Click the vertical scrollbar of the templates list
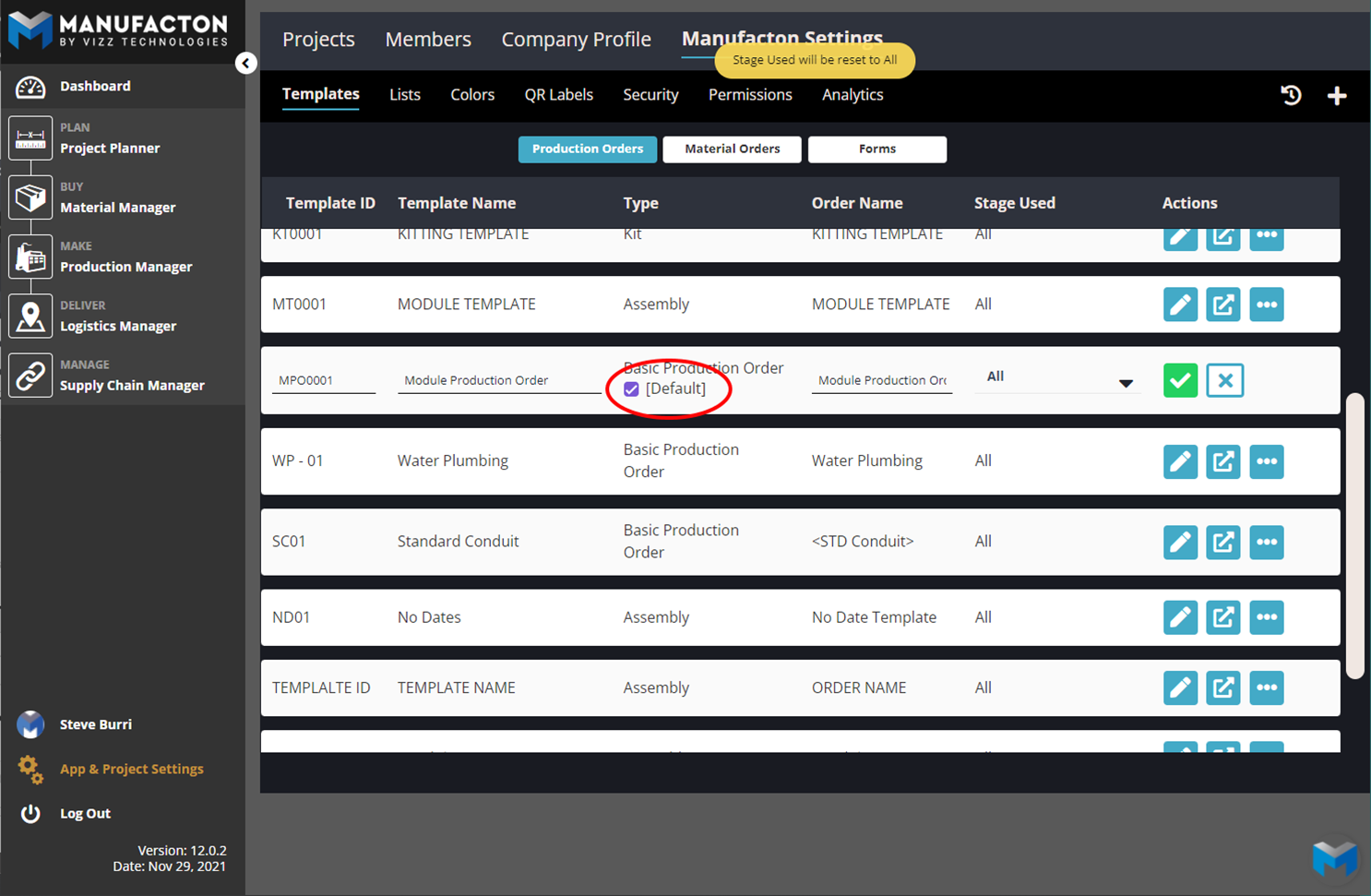1371x896 pixels. point(1354,535)
